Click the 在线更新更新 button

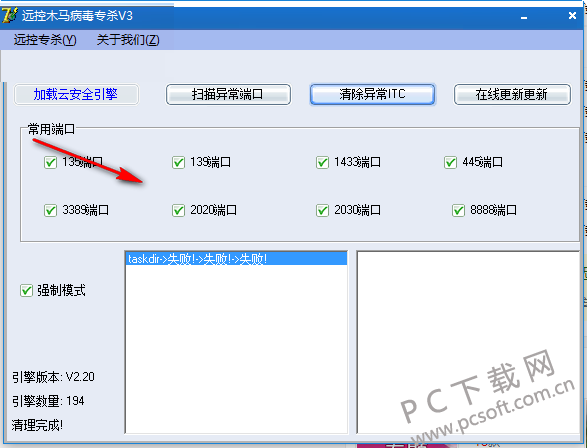[x=513, y=94]
